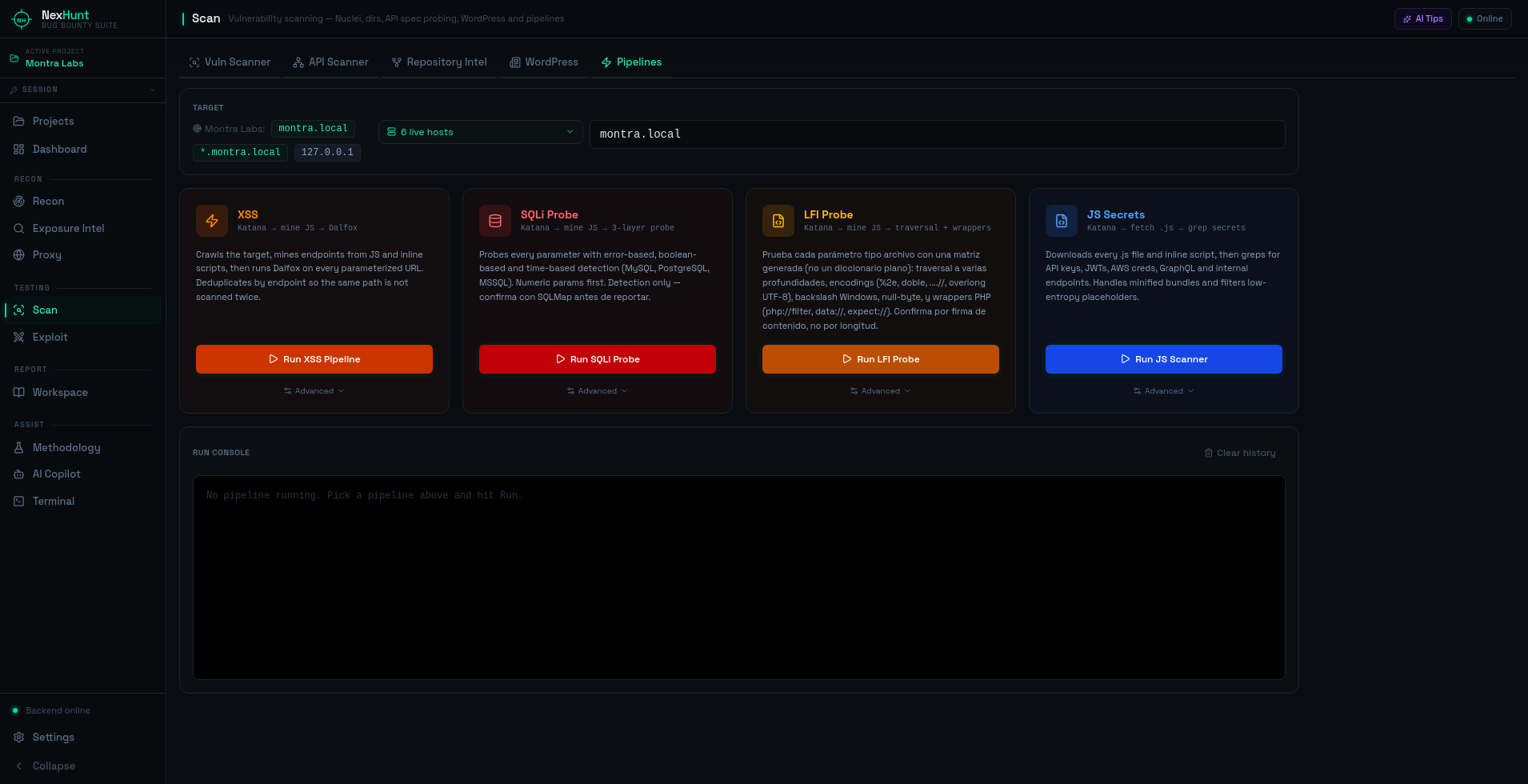Click the Scan sidebar icon
Screen dimensions: 1528x784
[19, 310]
